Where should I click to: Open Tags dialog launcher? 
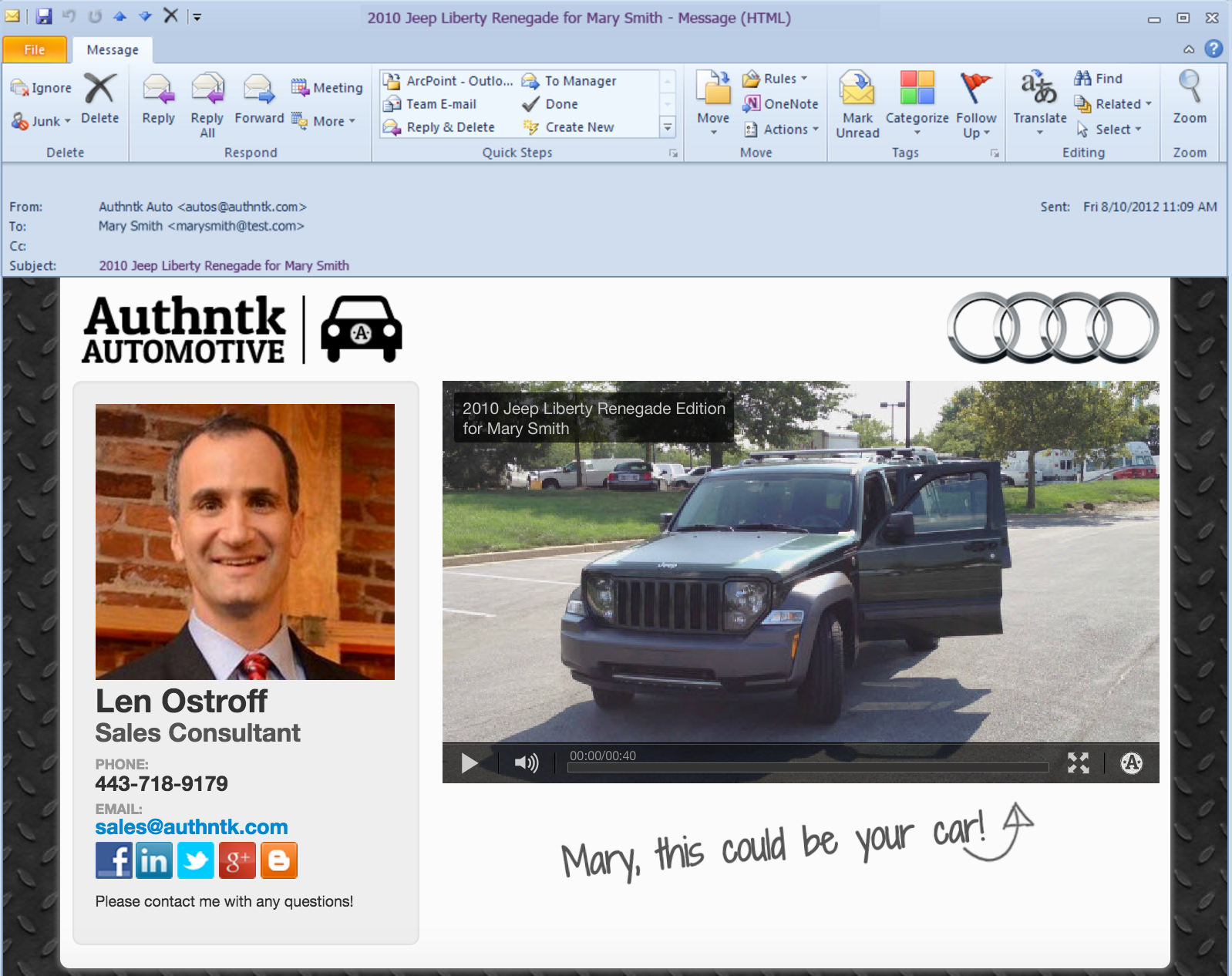(995, 153)
